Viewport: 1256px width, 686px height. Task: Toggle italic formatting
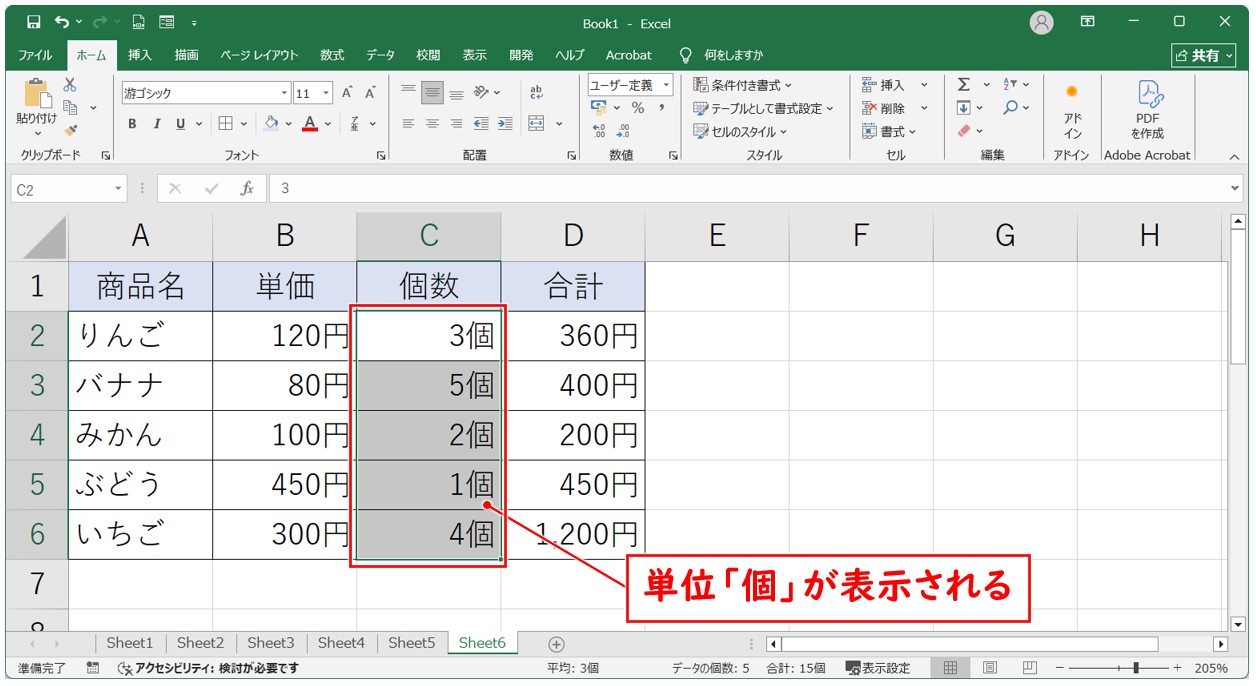156,124
